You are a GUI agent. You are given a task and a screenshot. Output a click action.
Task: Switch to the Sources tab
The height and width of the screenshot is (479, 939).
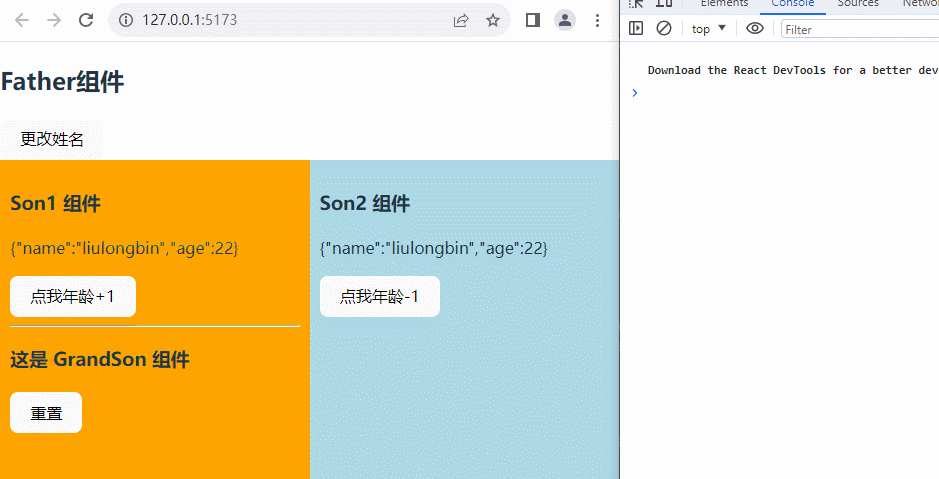coord(858,4)
